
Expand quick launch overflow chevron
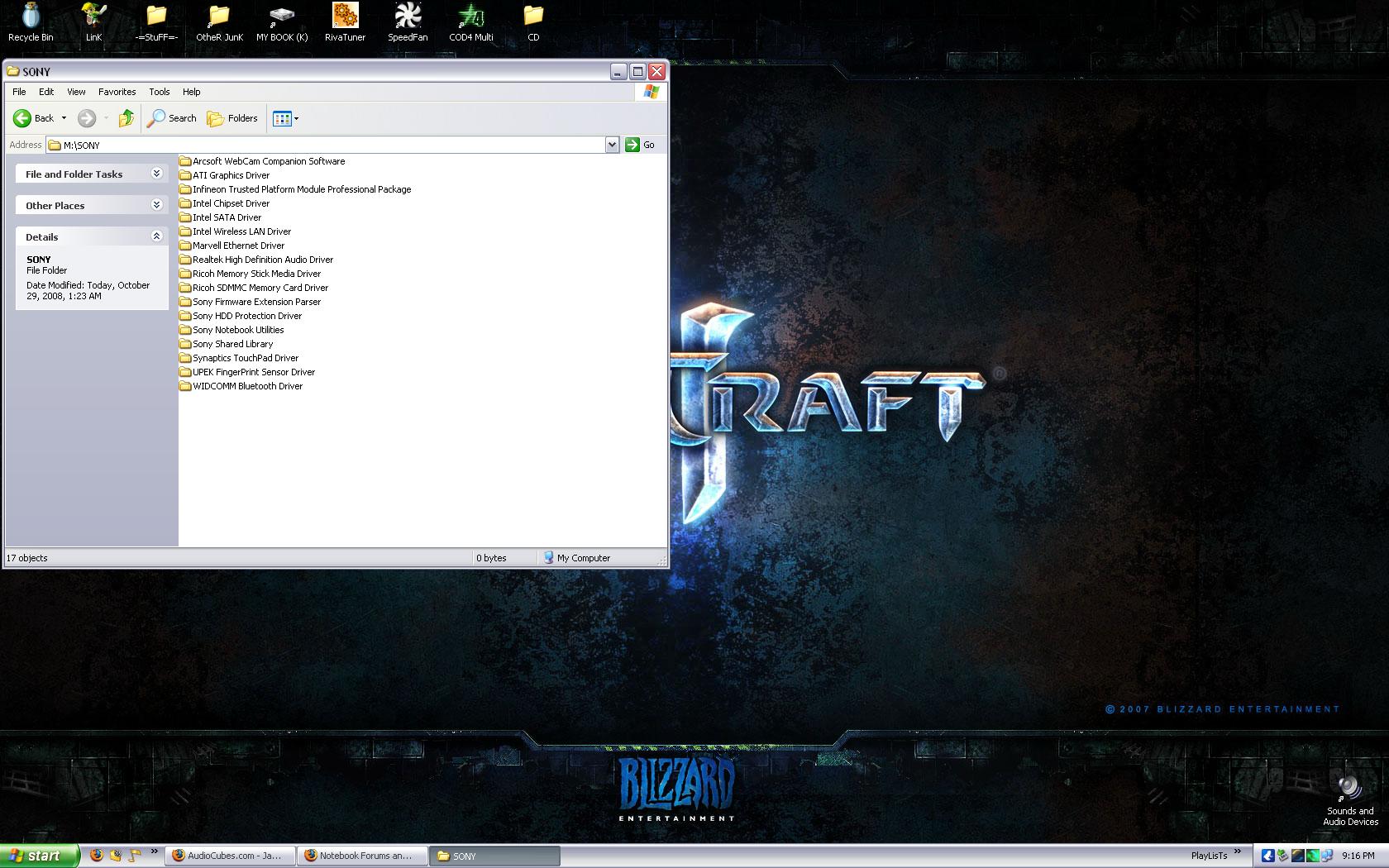pyautogui.click(x=154, y=851)
